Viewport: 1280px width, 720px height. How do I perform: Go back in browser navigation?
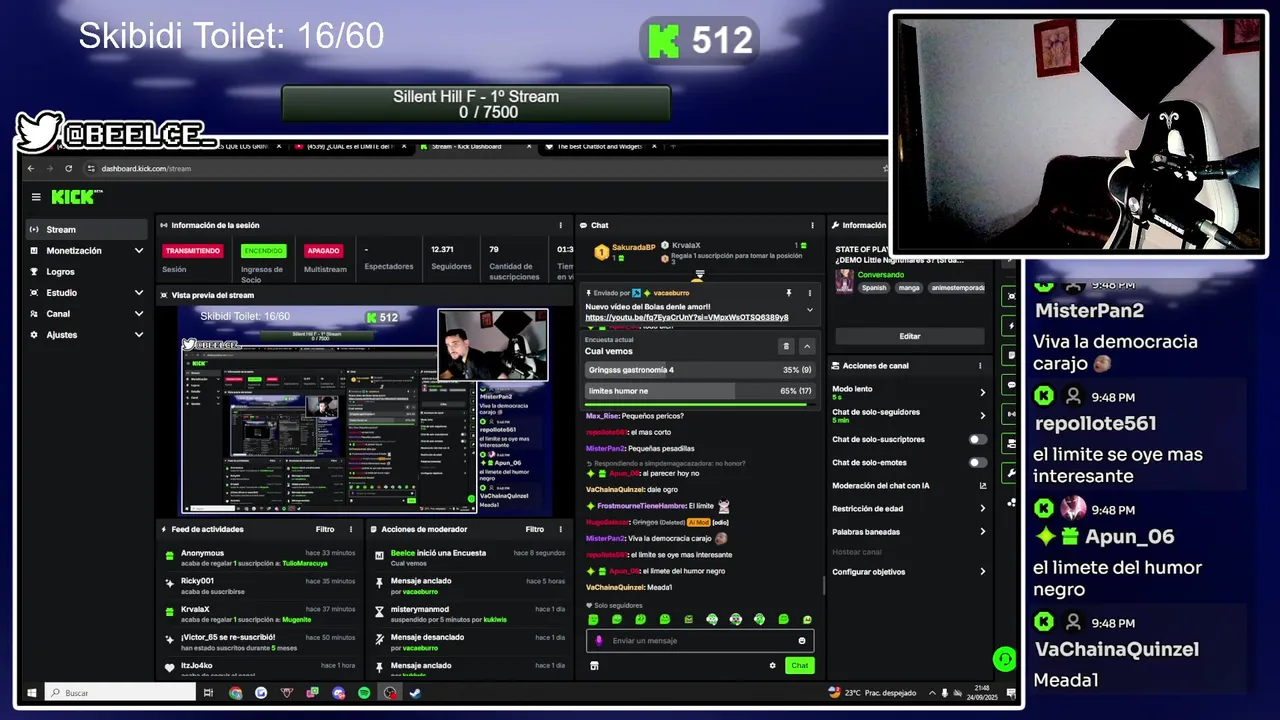coord(31,168)
